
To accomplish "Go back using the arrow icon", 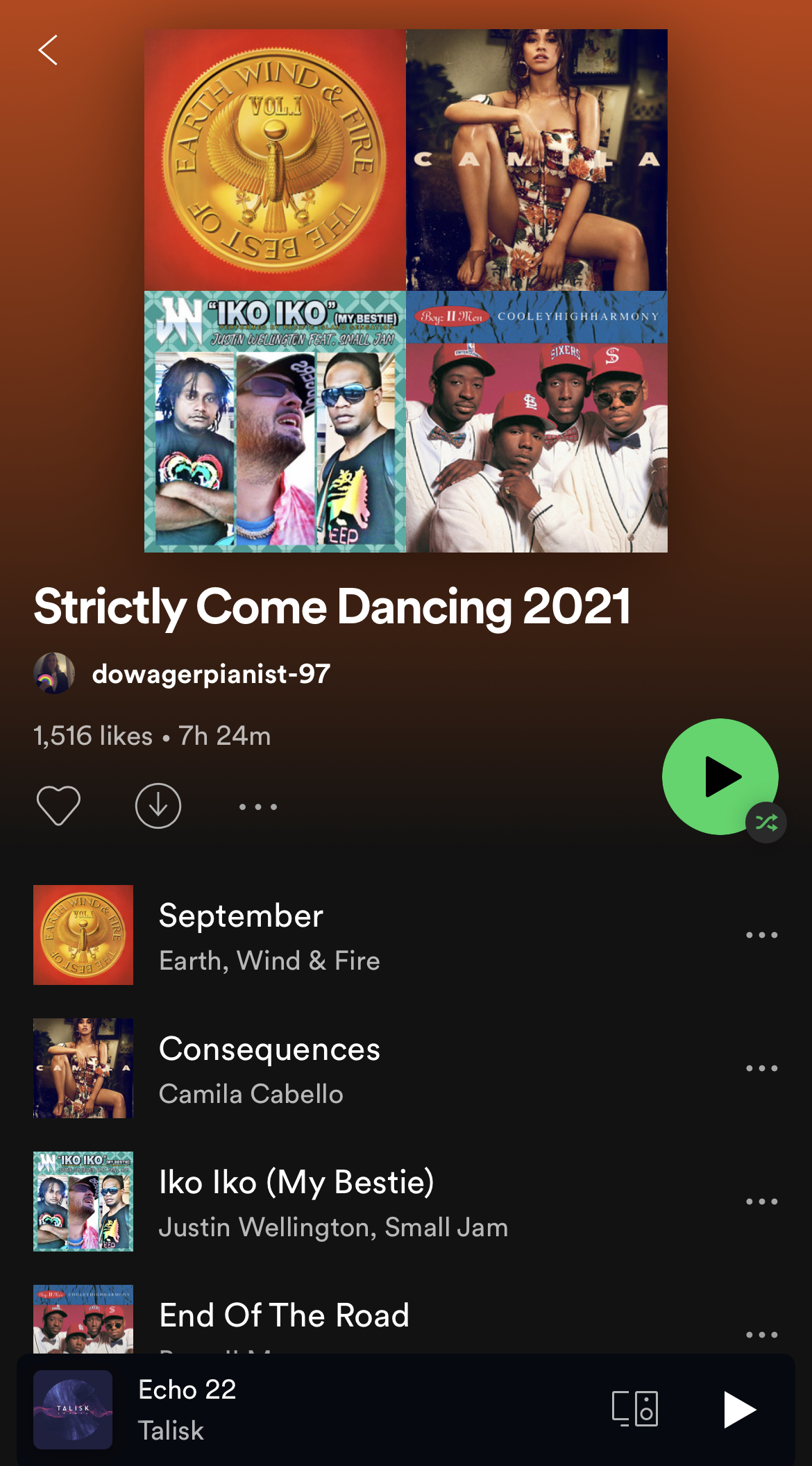I will pyautogui.click(x=48, y=50).
